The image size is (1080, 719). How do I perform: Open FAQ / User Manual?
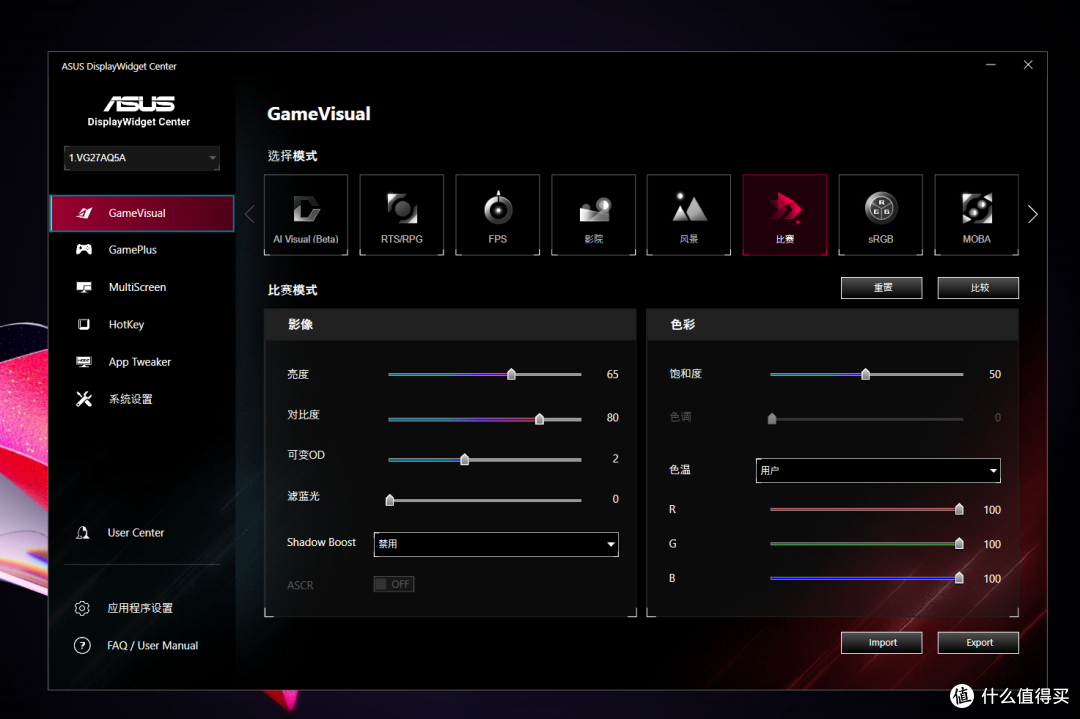click(152, 645)
